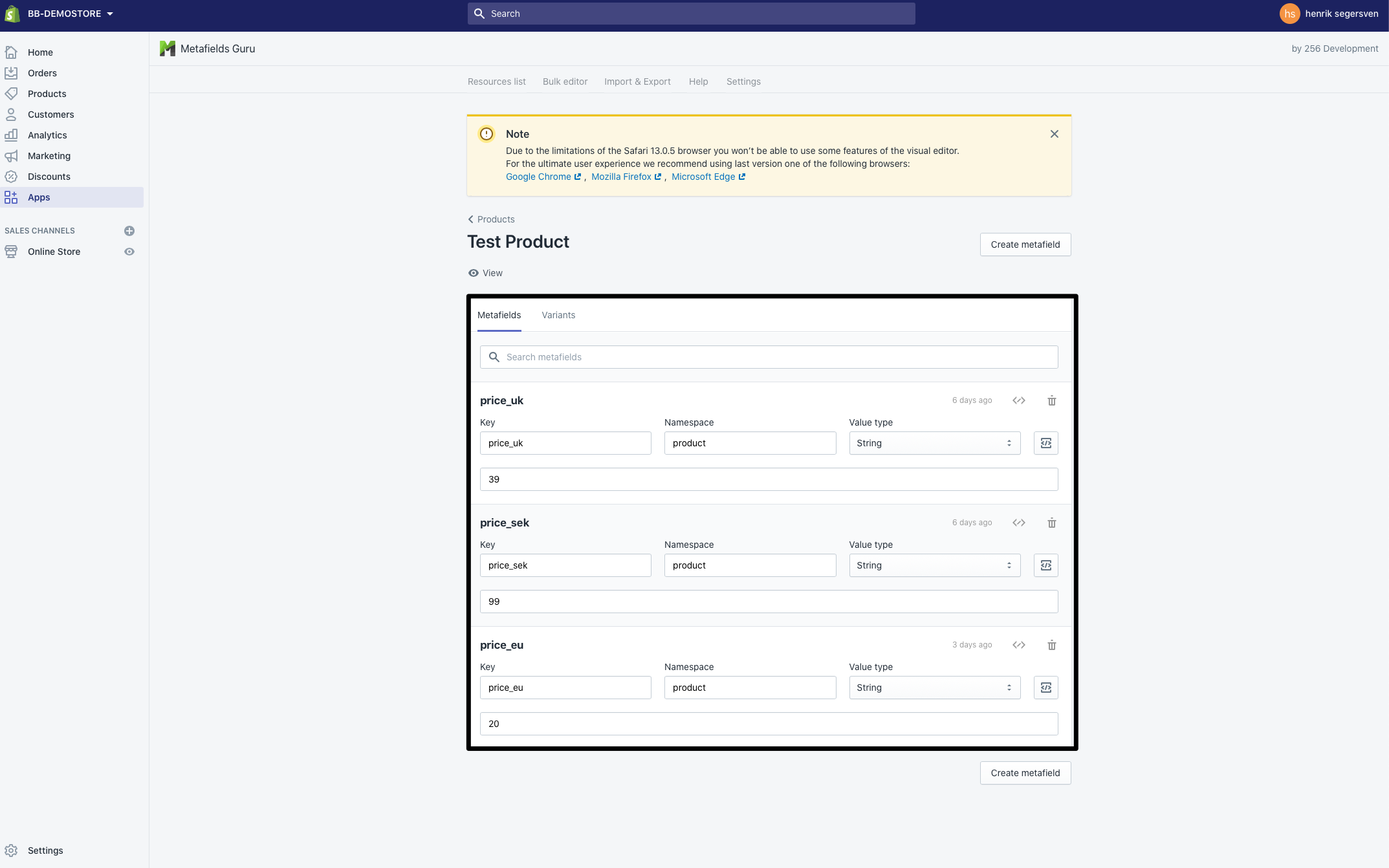Open Analytics in the sidebar

pyautogui.click(x=47, y=135)
